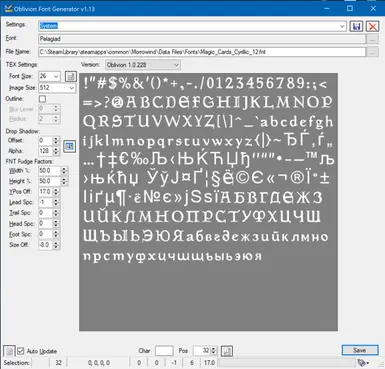Click the Selection label in the status bar
Image resolution: width=385 pixels, height=369 pixels.
16,363
